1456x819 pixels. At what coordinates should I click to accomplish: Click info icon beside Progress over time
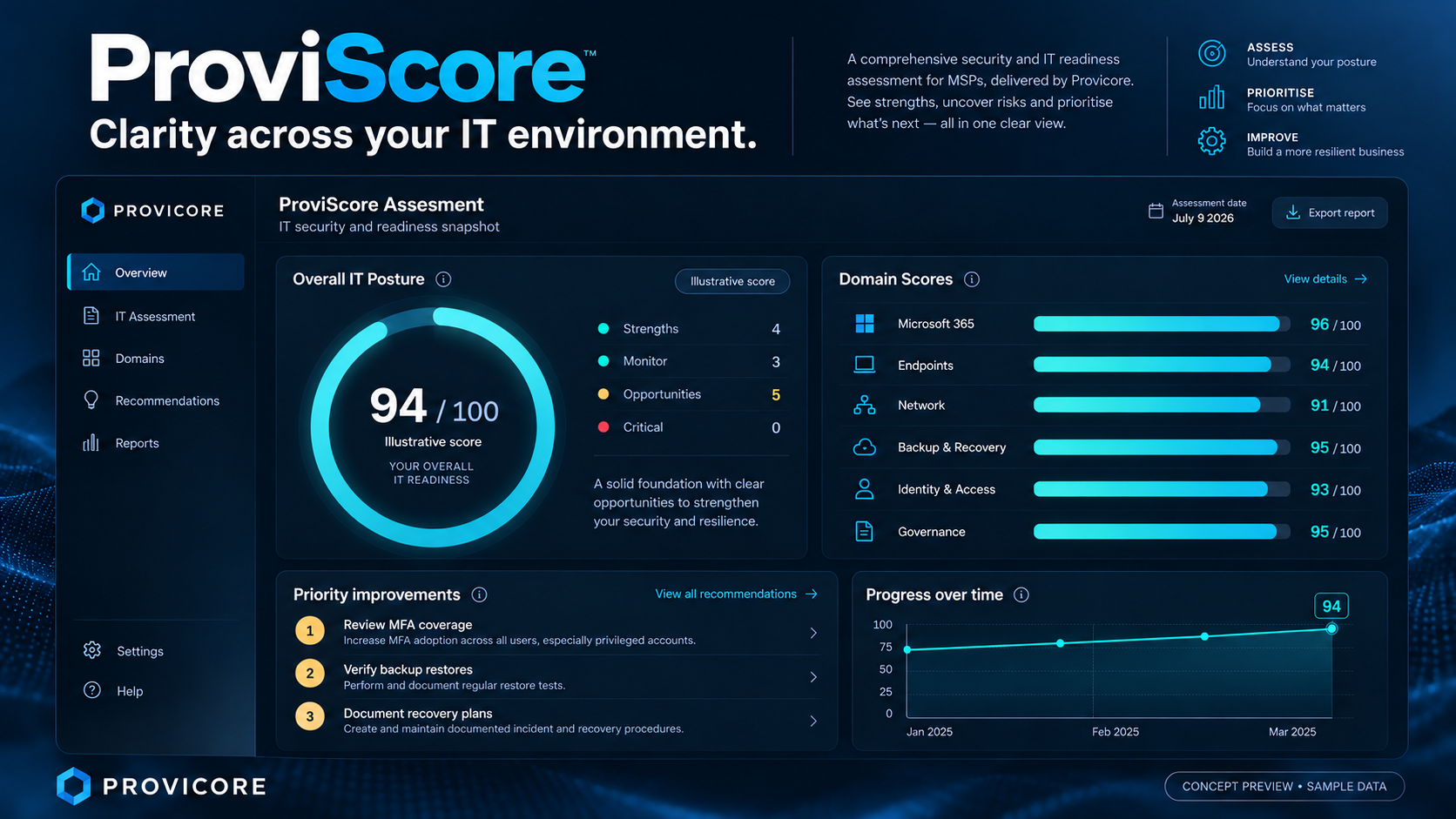[x=1021, y=594]
